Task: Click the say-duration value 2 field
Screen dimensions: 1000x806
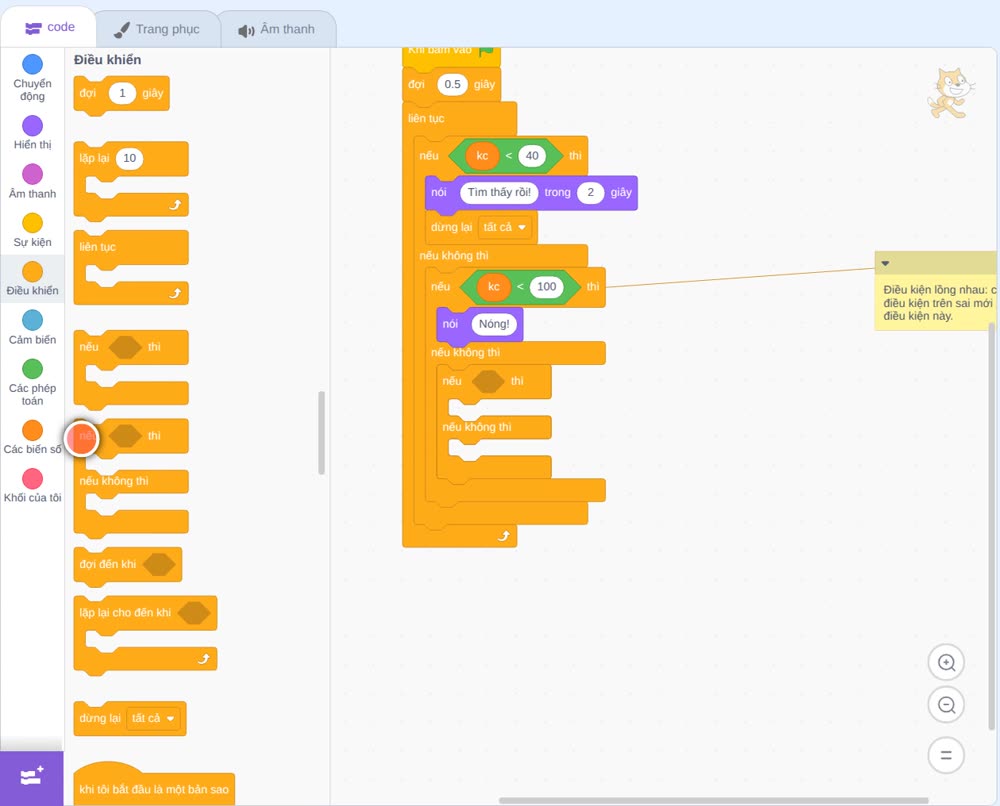Action: (x=591, y=193)
